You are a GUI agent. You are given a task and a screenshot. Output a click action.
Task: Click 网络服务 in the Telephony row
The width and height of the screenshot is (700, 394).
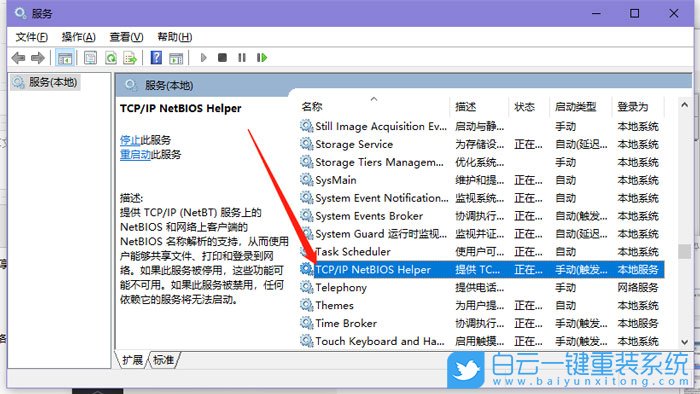click(638, 287)
